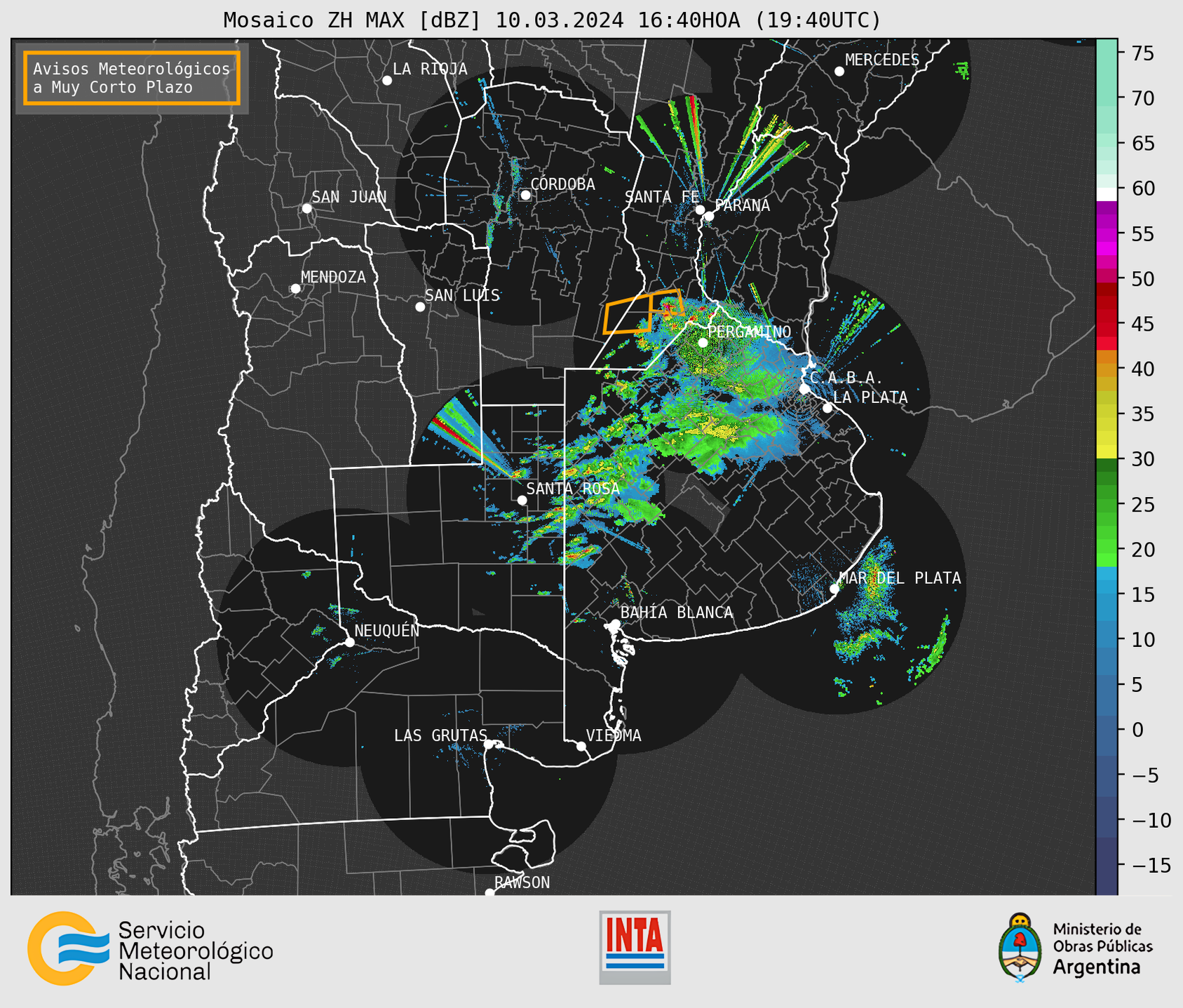
Task: Click the MERCEDES city marker
Action: [839, 71]
